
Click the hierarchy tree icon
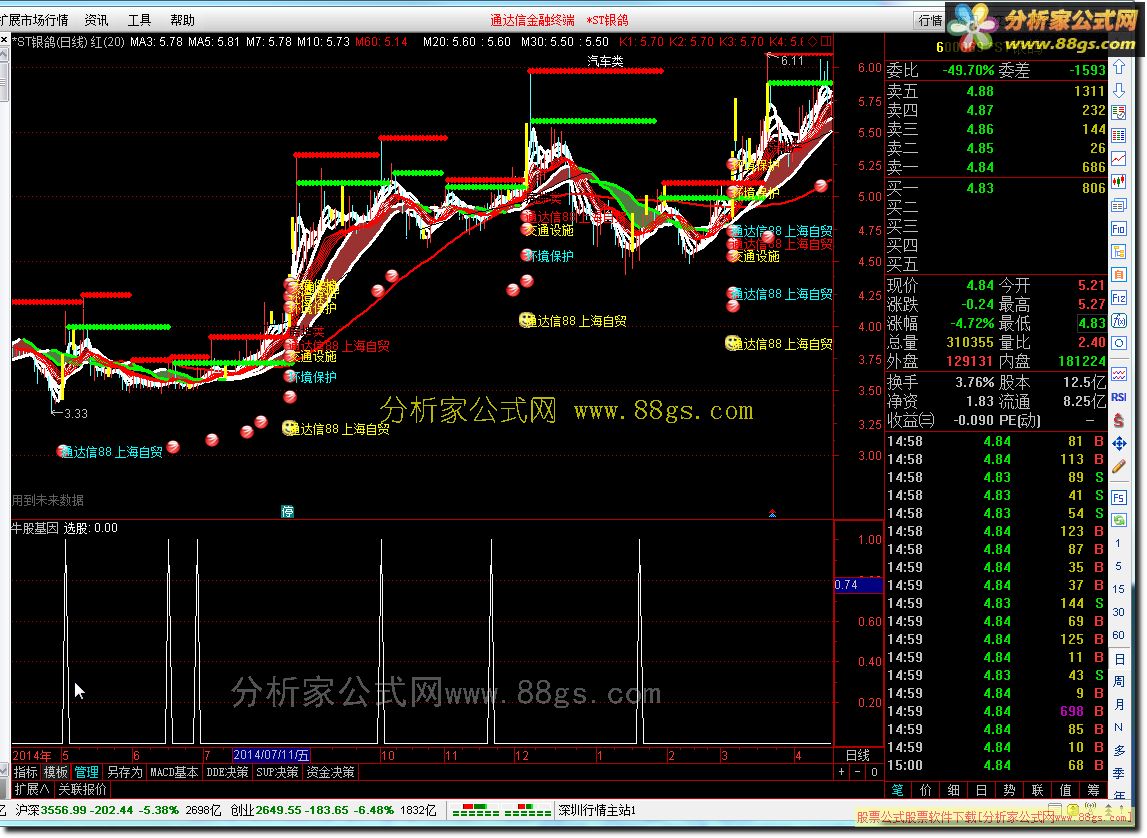(x=1118, y=252)
